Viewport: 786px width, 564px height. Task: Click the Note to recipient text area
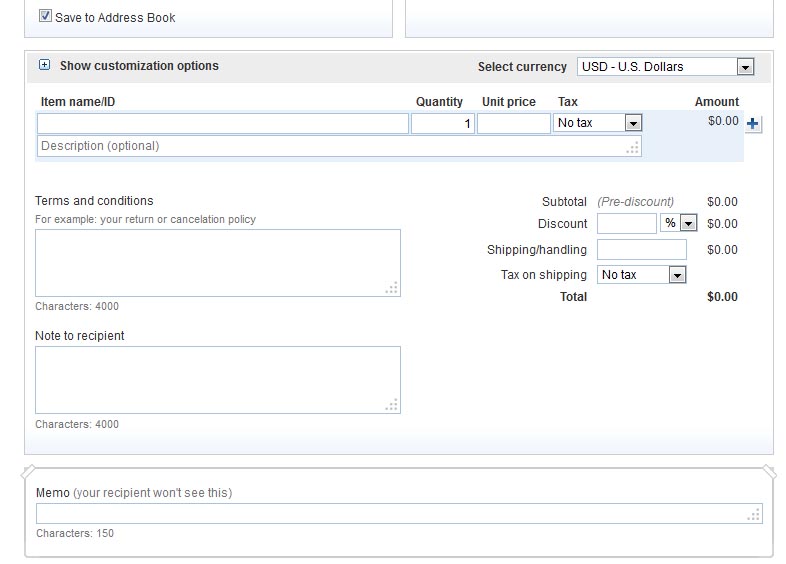217,380
